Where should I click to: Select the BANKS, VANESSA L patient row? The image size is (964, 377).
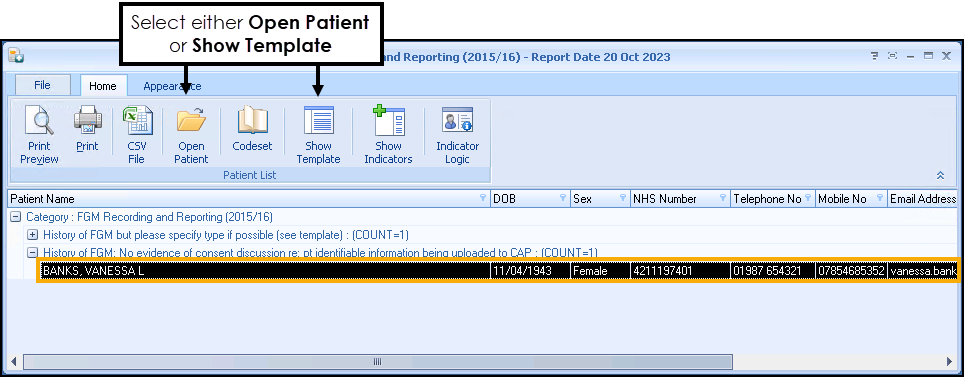tap(498, 271)
